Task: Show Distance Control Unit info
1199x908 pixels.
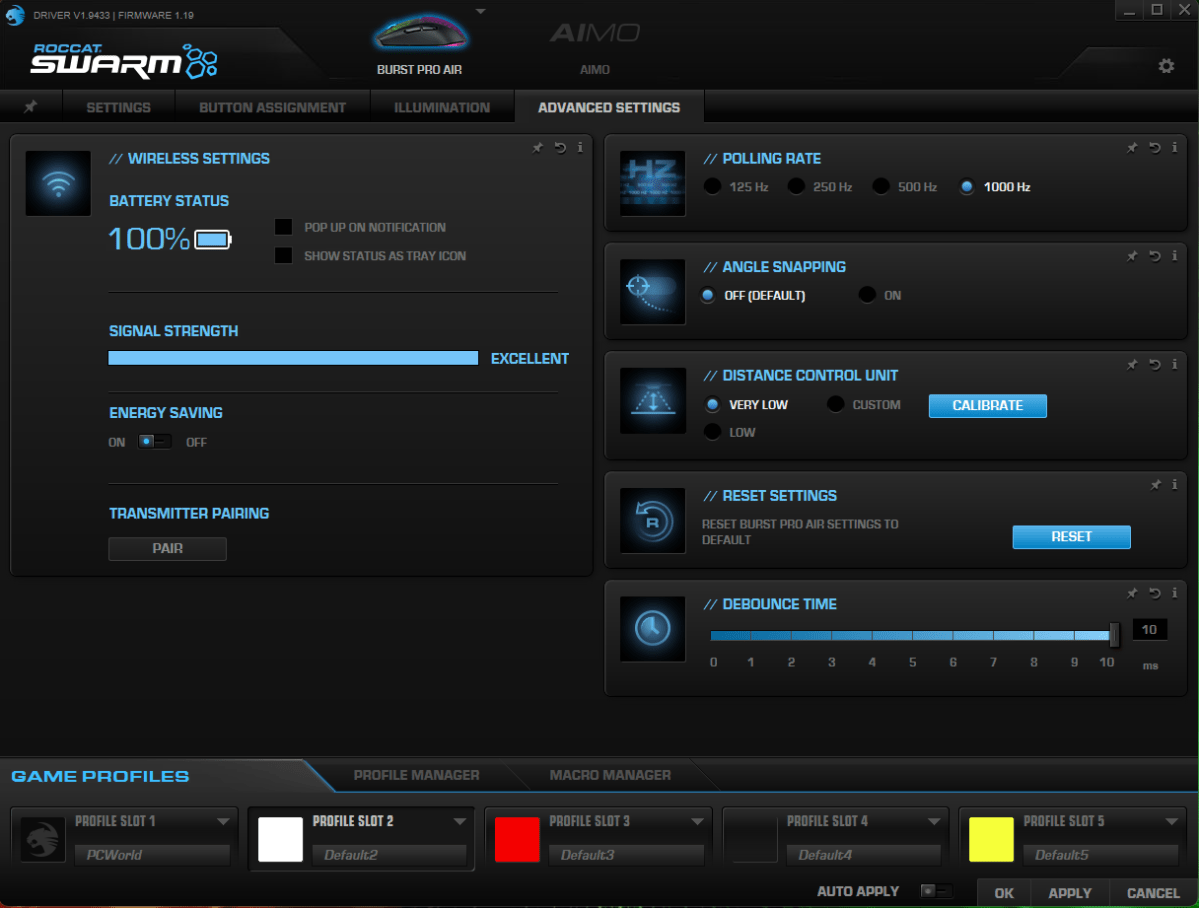Action: (1175, 364)
